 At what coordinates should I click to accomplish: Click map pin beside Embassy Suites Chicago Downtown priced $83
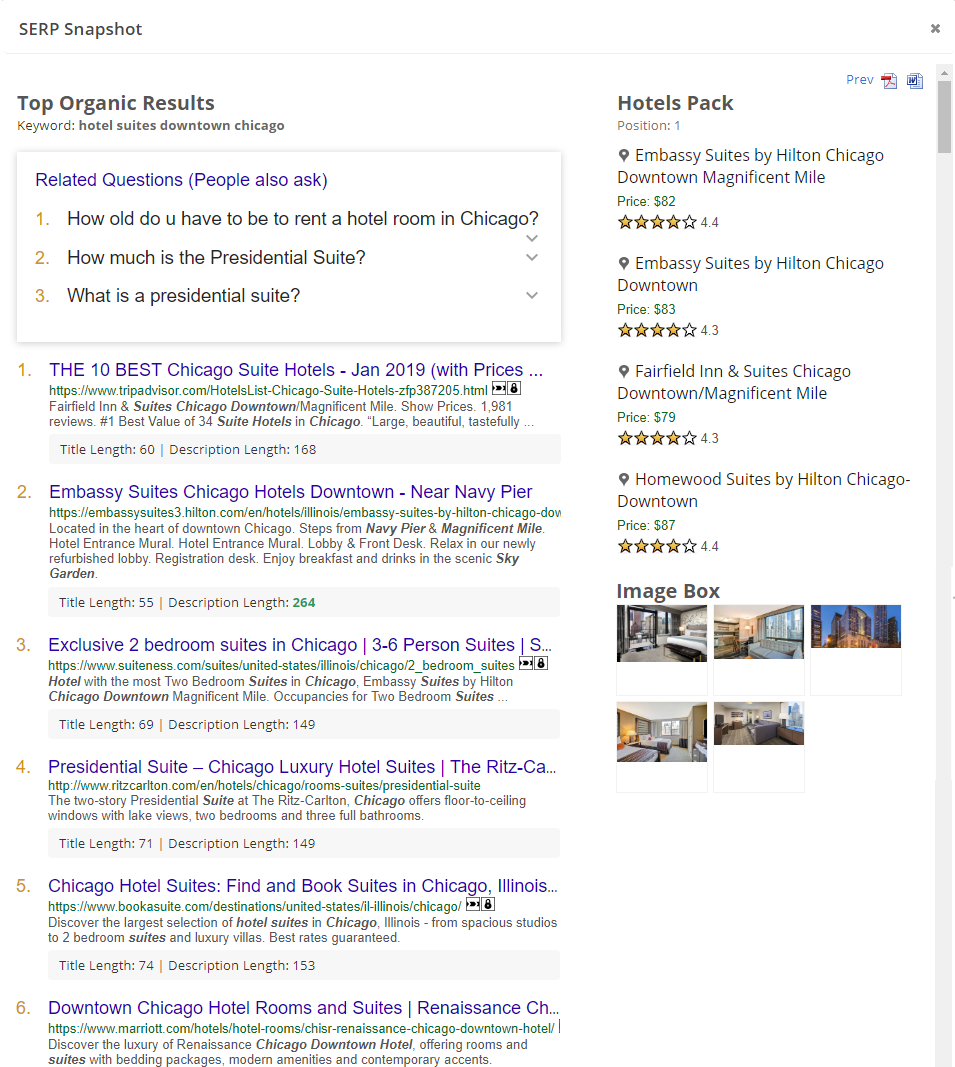point(624,264)
